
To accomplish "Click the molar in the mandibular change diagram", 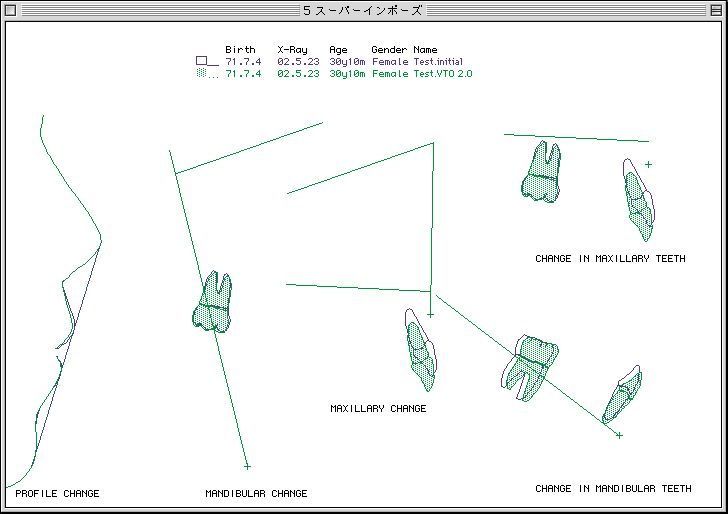I will point(213,303).
